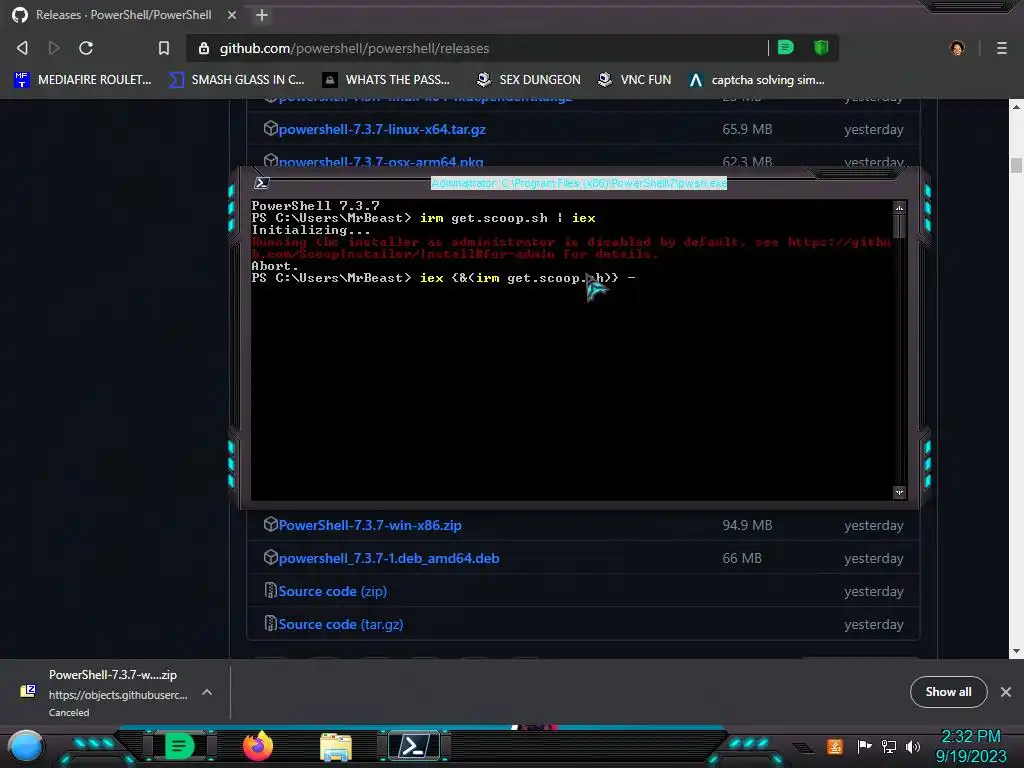Open the MEDIAFIRE ROULET... bookmark

coord(83,80)
